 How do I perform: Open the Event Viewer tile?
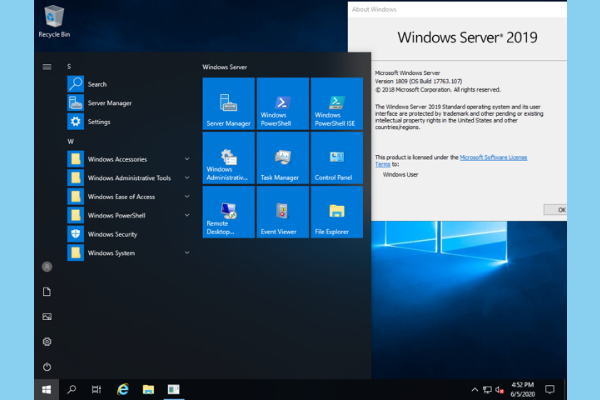(282, 212)
